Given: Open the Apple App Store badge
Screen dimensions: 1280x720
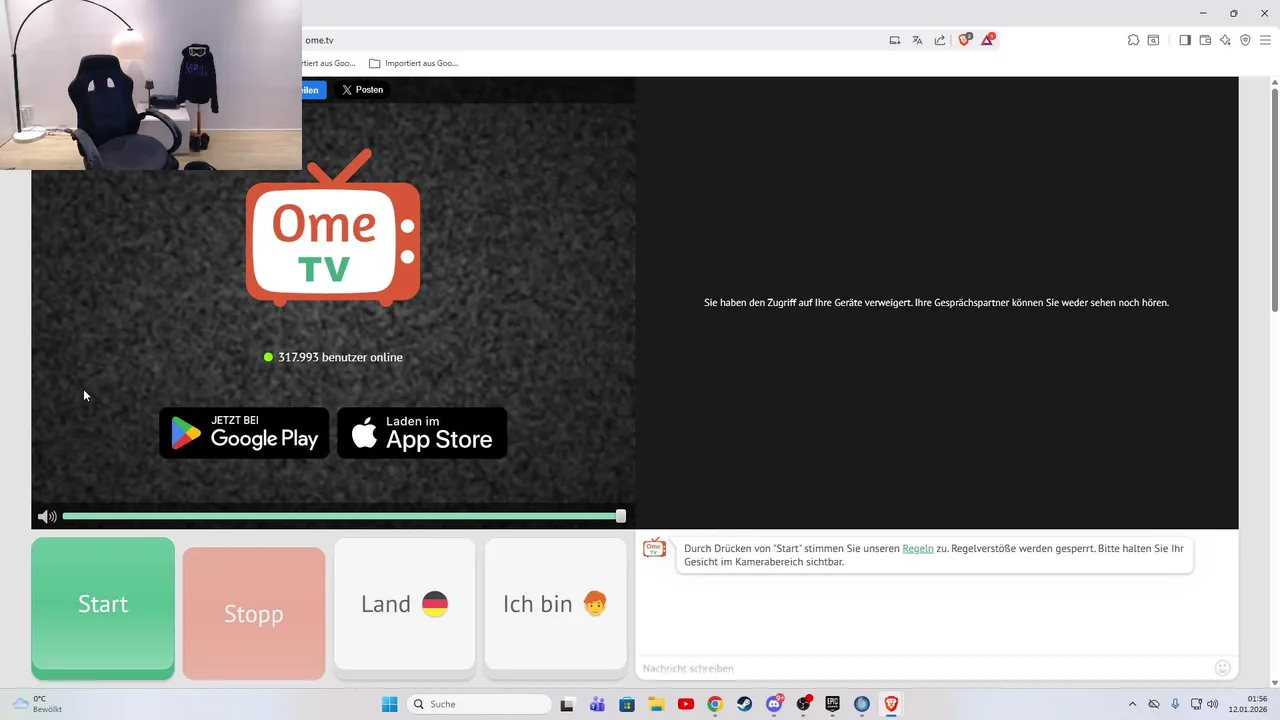Looking at the screenshot, I should [422, 433].
